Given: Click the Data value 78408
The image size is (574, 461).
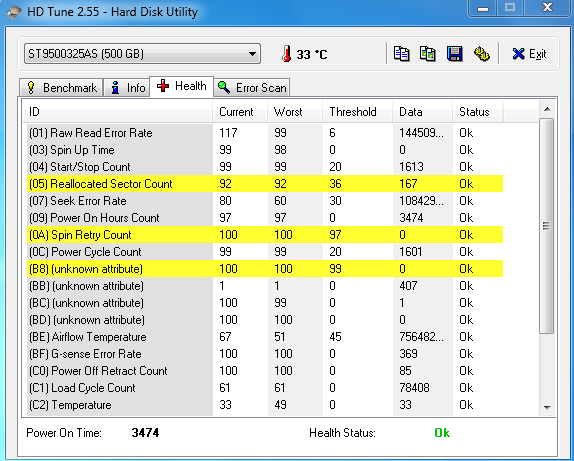Looking at the screenshot, I should coord(414,387).
